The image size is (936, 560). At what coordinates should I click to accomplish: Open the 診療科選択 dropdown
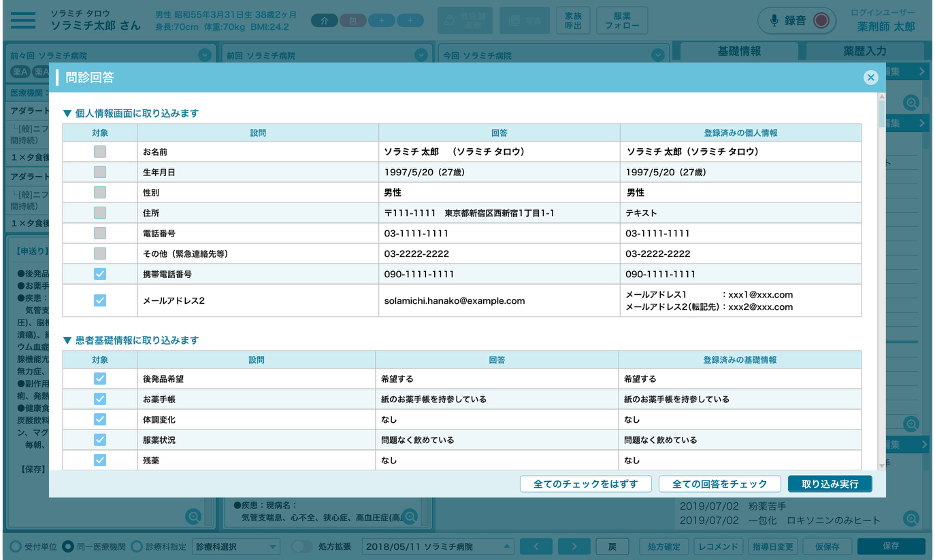[236, 547]
